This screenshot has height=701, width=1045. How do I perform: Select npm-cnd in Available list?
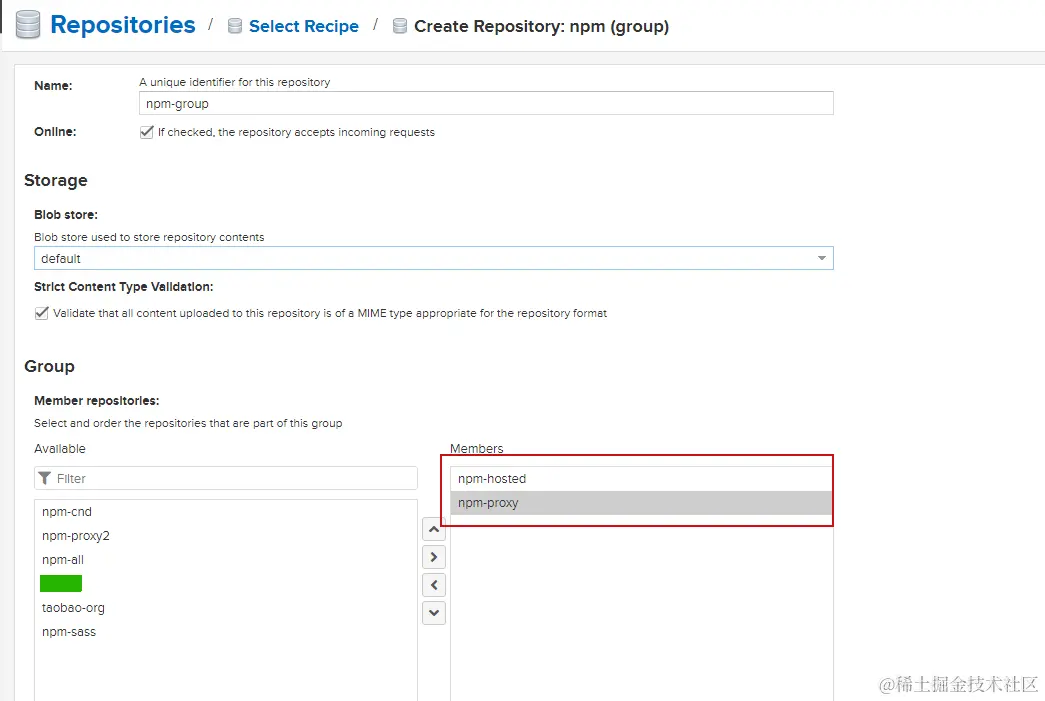[67, 512]
